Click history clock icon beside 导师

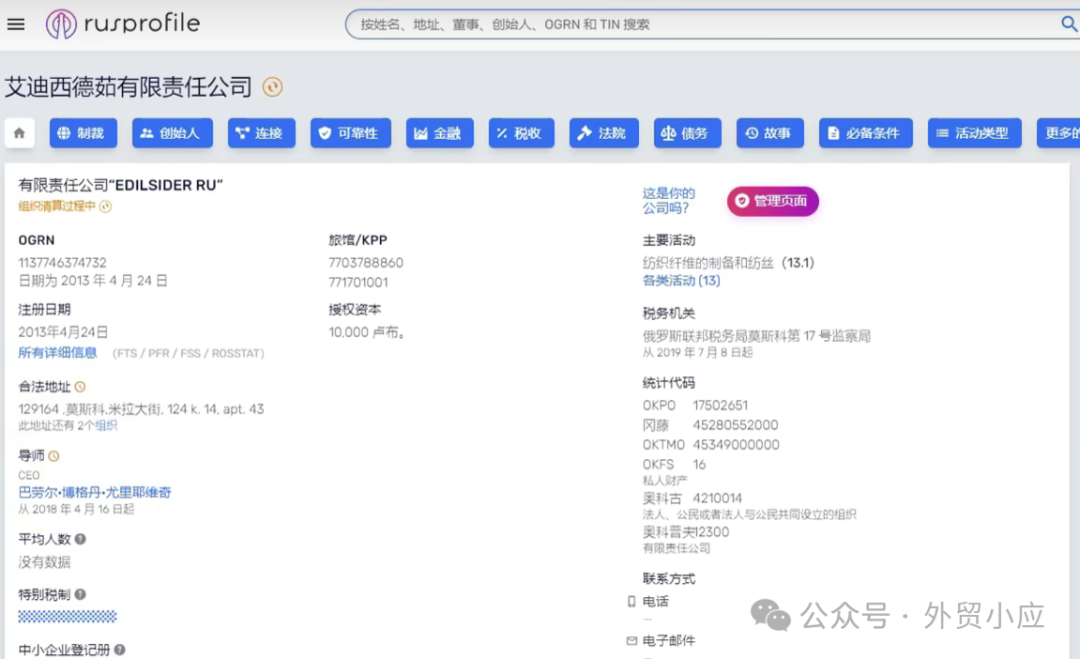tap(54, 456)
